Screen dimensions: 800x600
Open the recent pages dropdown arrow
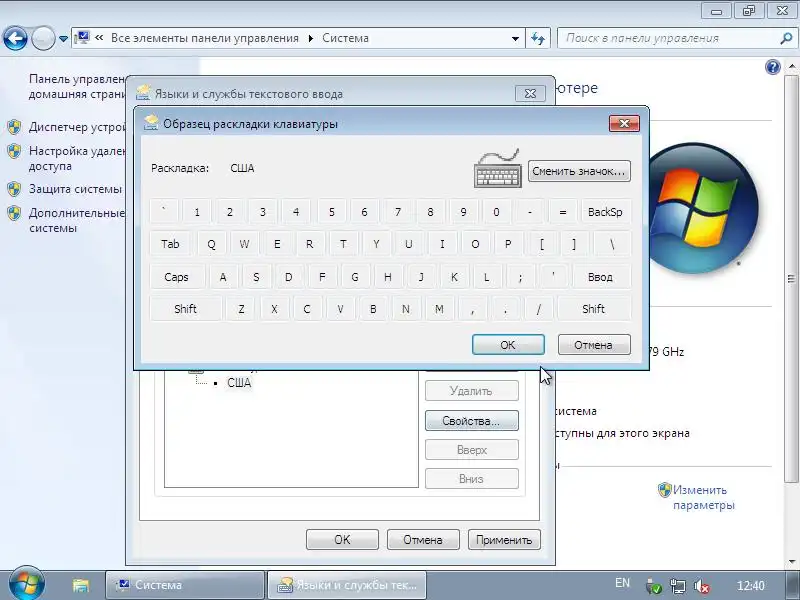[x=63, y=39]
